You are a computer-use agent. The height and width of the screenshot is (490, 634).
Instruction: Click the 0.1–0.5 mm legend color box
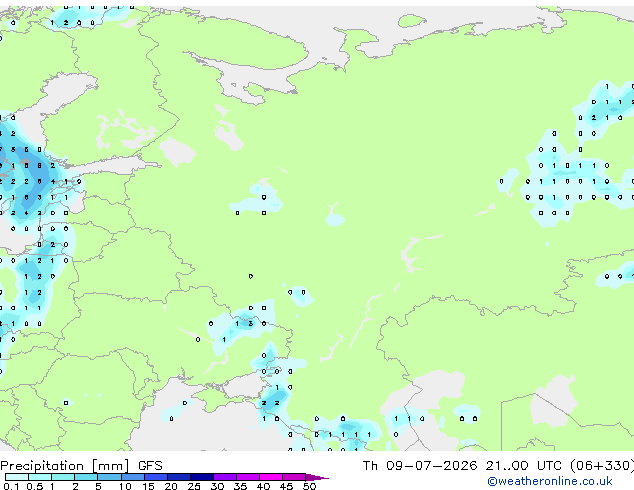coord(17,477)
